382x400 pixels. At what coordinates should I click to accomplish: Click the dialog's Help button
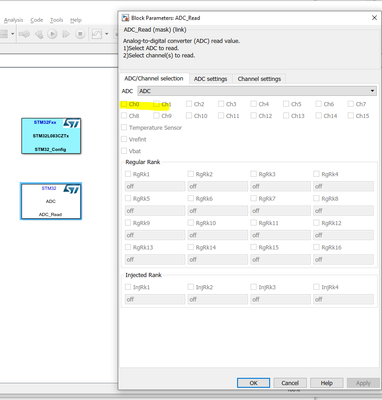coord(327,383)
